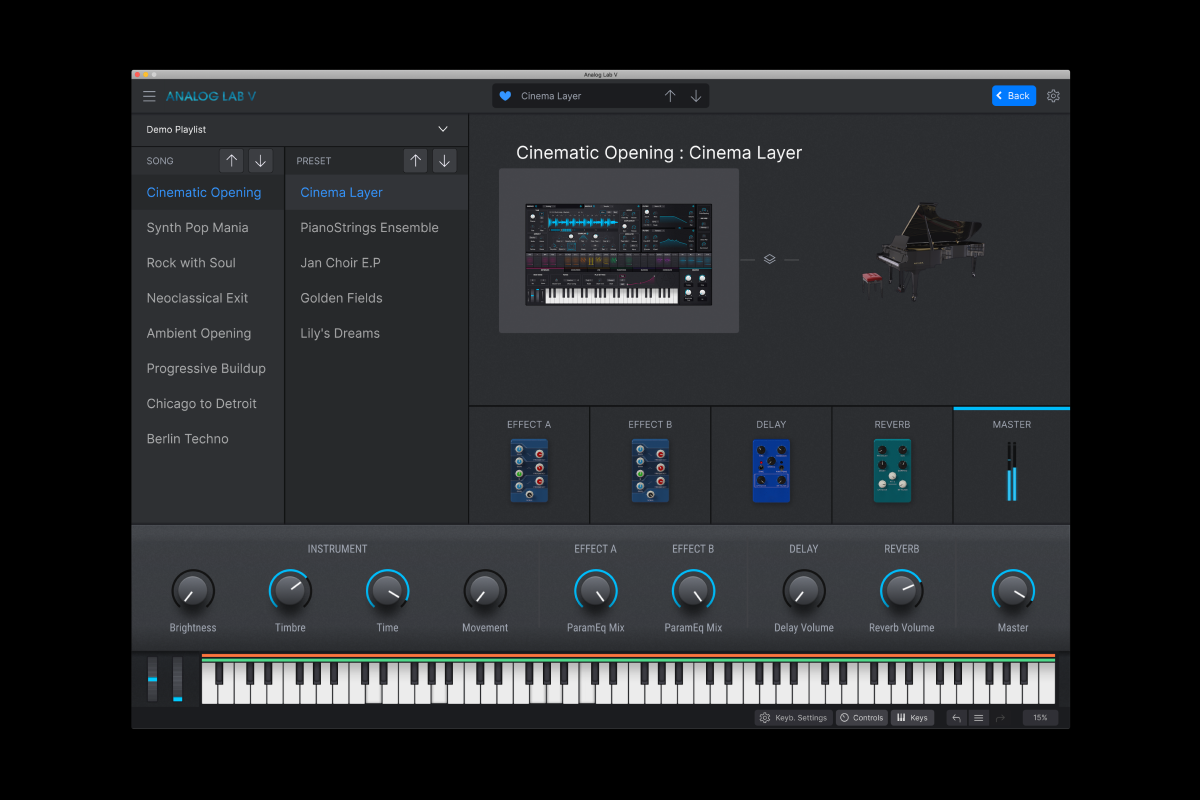Click the pitch bend wheel

click(x=153, y=679)
